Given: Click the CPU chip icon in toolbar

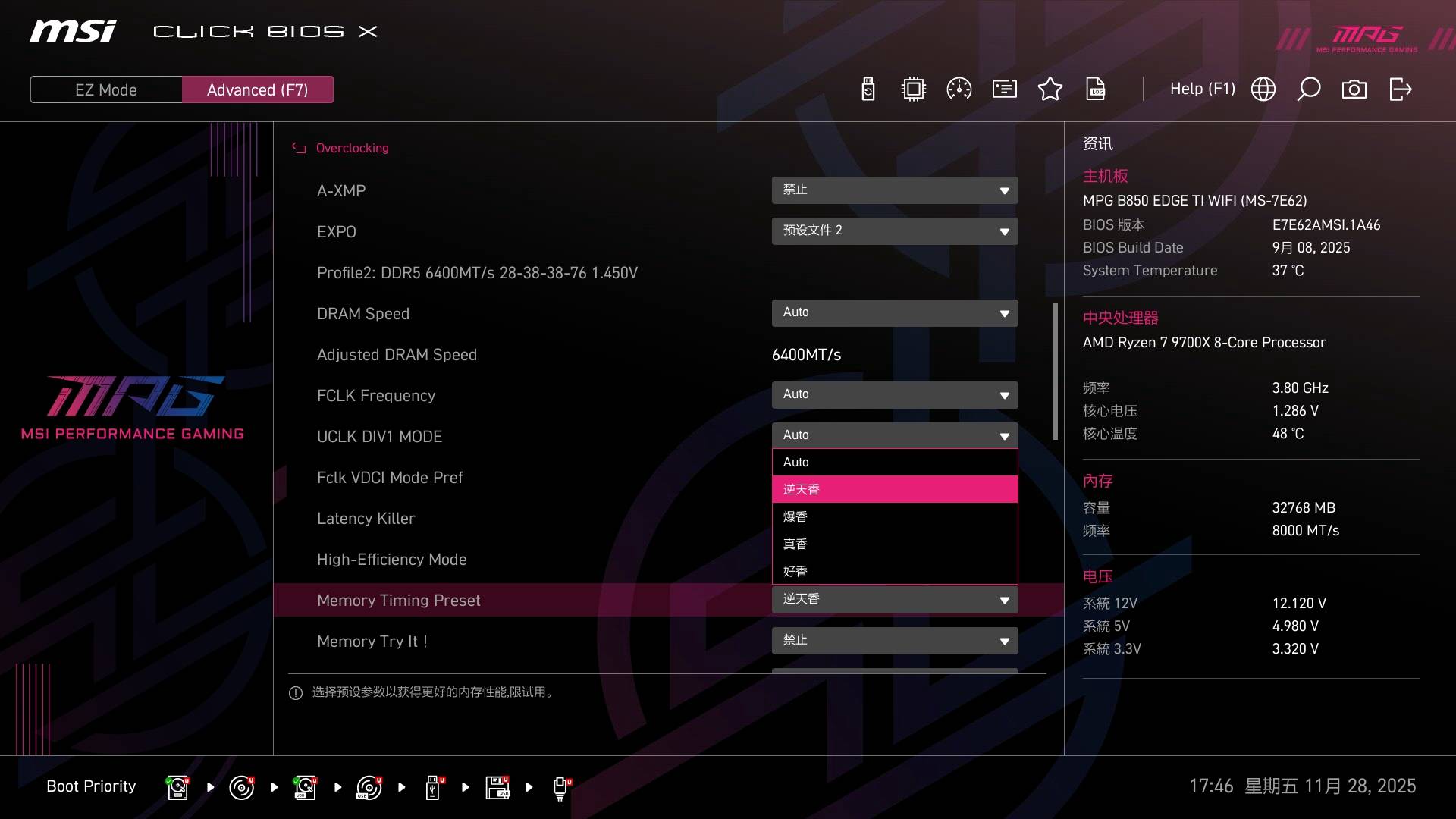Looking at the screenshot, I should (914, 89).
